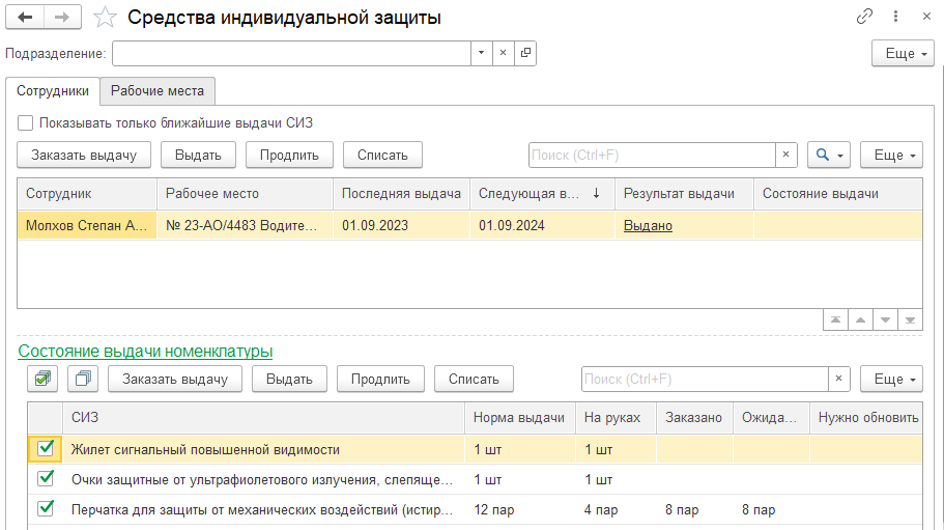Uncheck all items icon in lower toolbar
The width and height of the screenshot is (944, 530).
[83, 379]
